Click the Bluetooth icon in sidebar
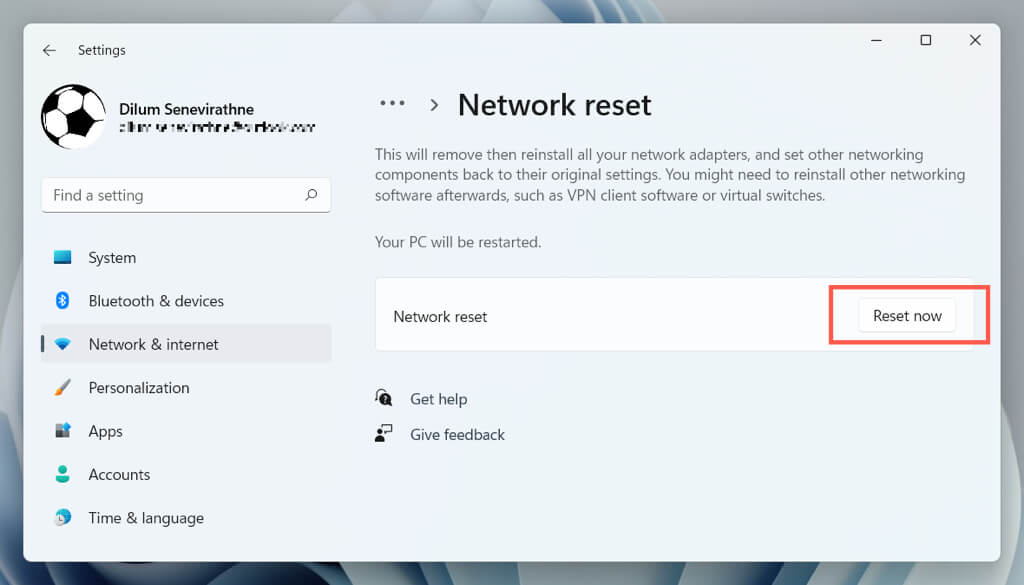The height and width of the screenshot is (585, 1024). 63,301
